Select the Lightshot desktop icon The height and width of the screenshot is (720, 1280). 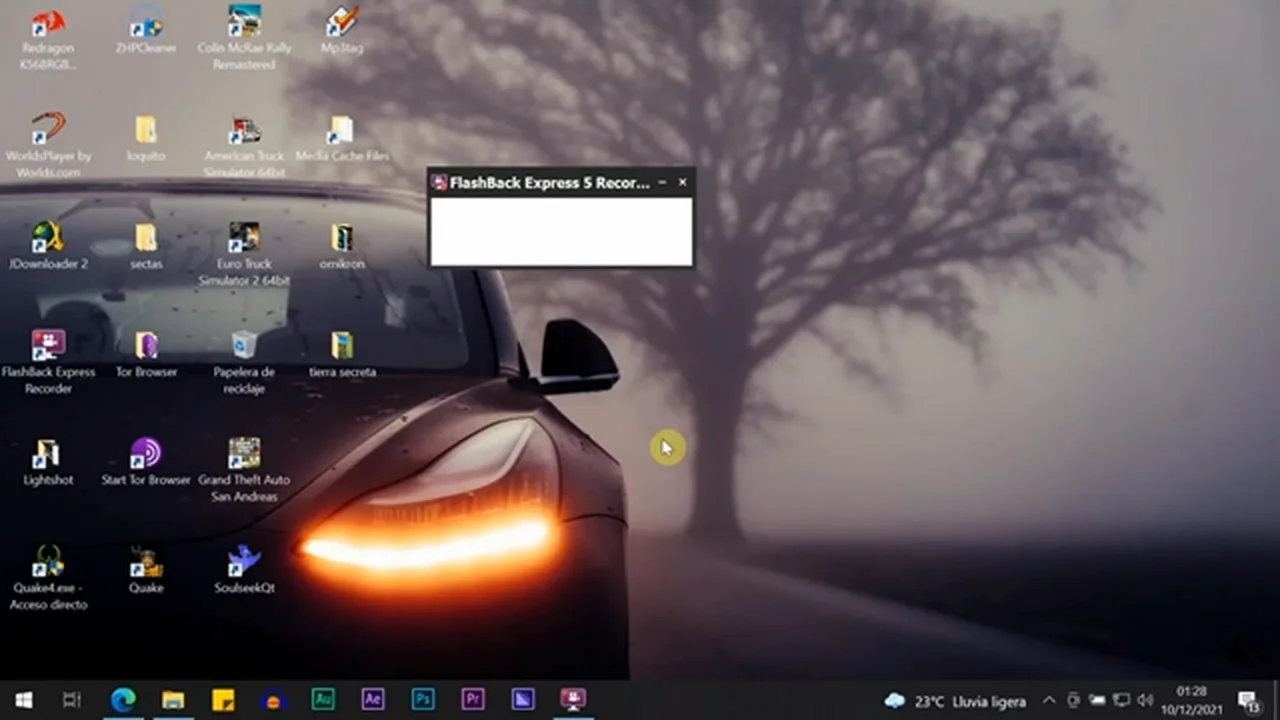coord(47,455)
